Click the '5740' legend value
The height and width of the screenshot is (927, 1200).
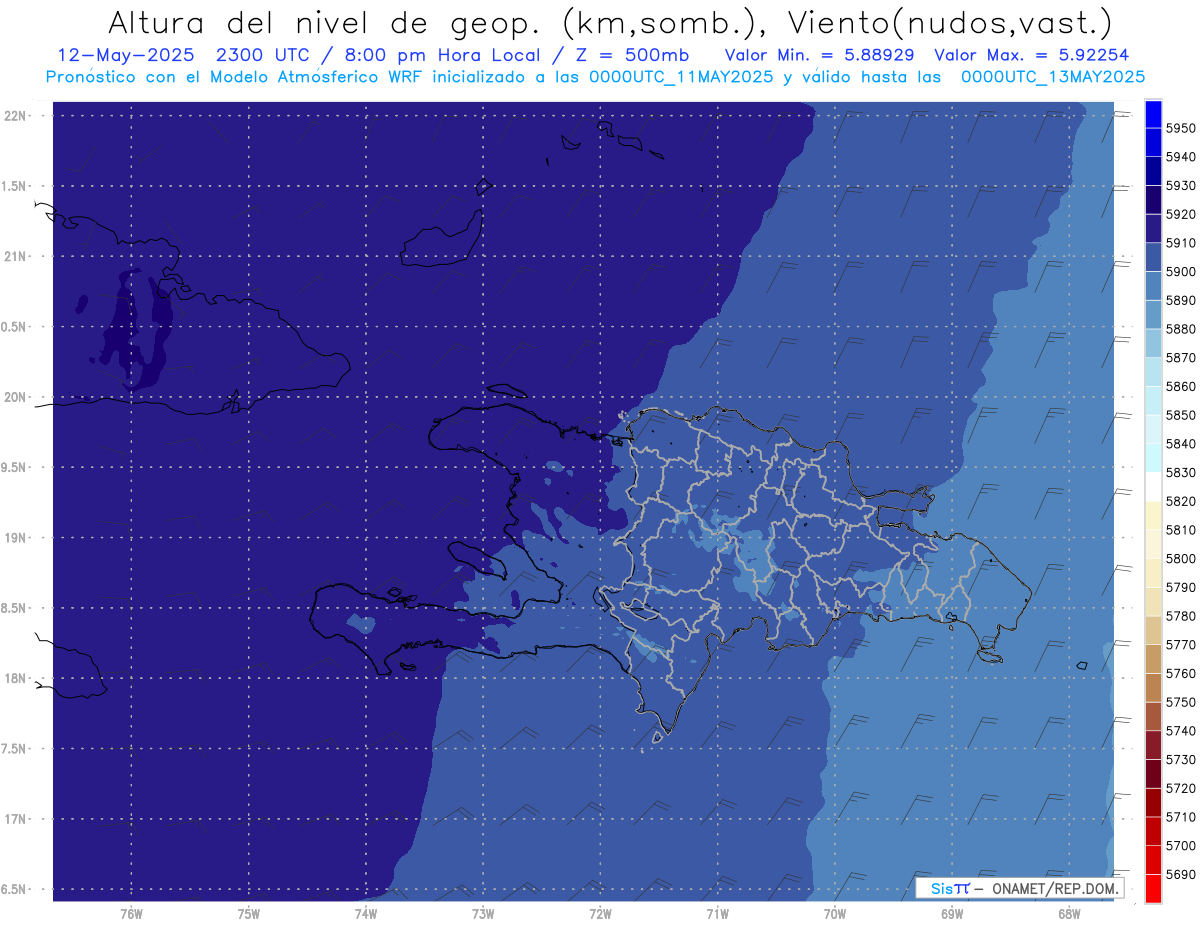[1181, 731]
